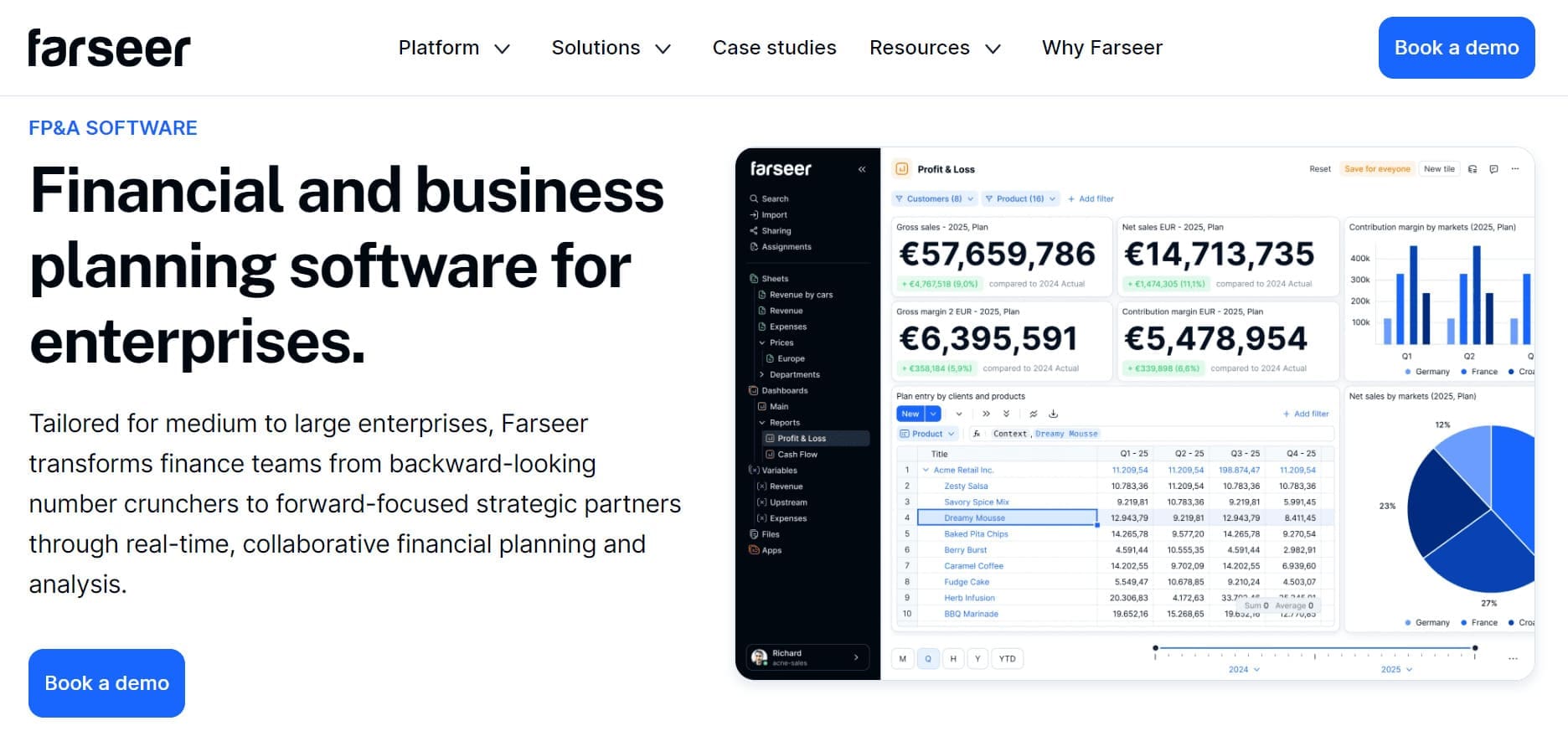Select the Q period toggle
The height and width of the screenshot is (731, 1568).
click(928, 659)
